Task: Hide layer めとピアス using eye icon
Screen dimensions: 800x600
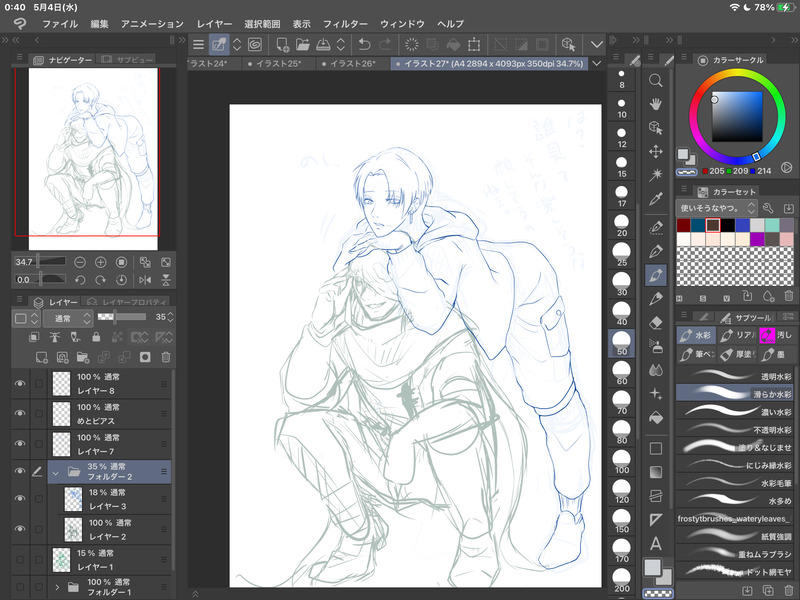Action: click(x=20, y=411)
